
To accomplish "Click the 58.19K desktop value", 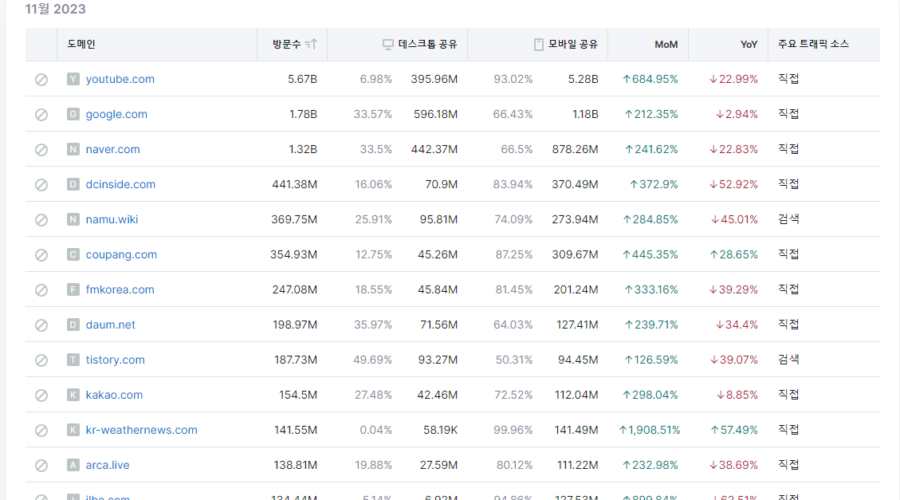I will (440, 429).
